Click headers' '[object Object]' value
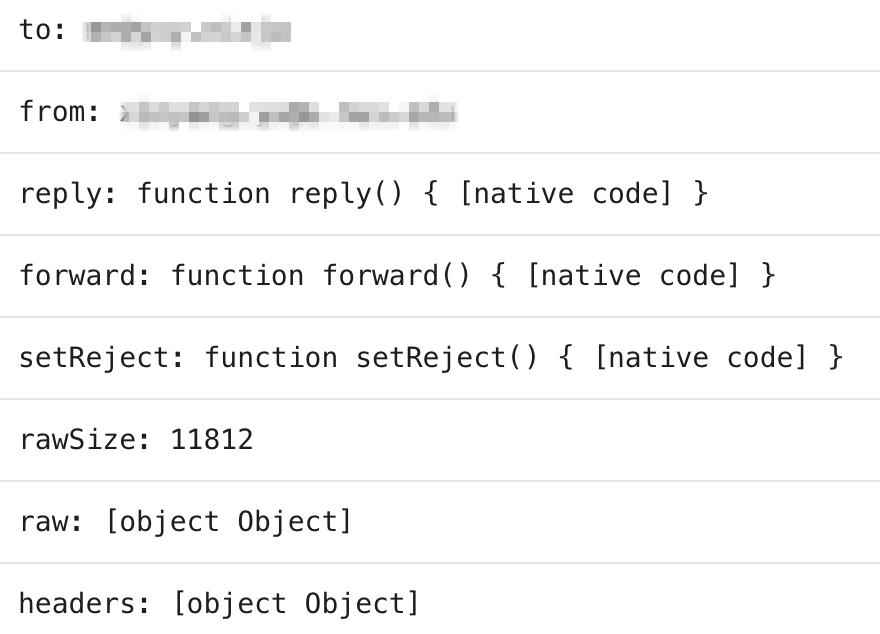The image size is (880, 634). coord(296,603)
